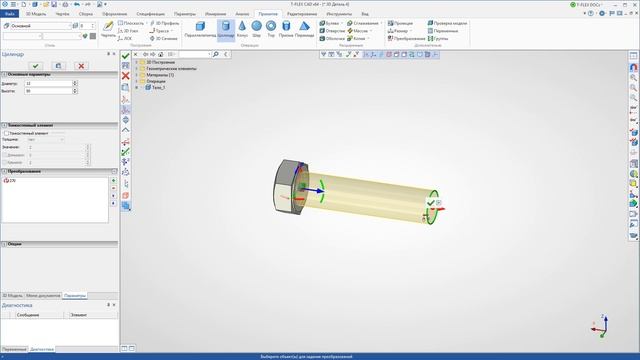Click the 3D Профиль tool
The width and height of the screenshot is (640, 360).
tap(164, 23)
